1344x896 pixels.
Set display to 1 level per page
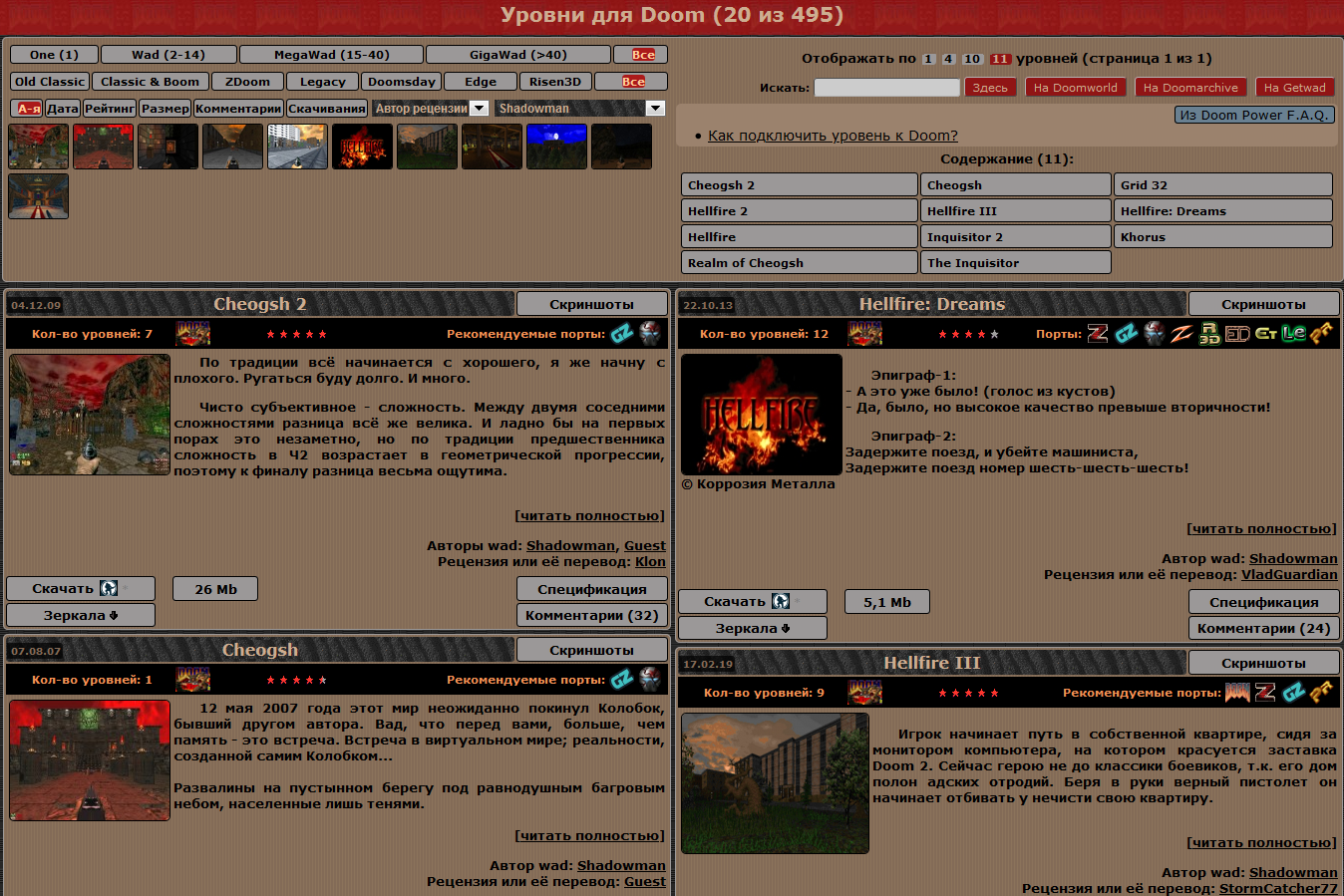[928, 59]
